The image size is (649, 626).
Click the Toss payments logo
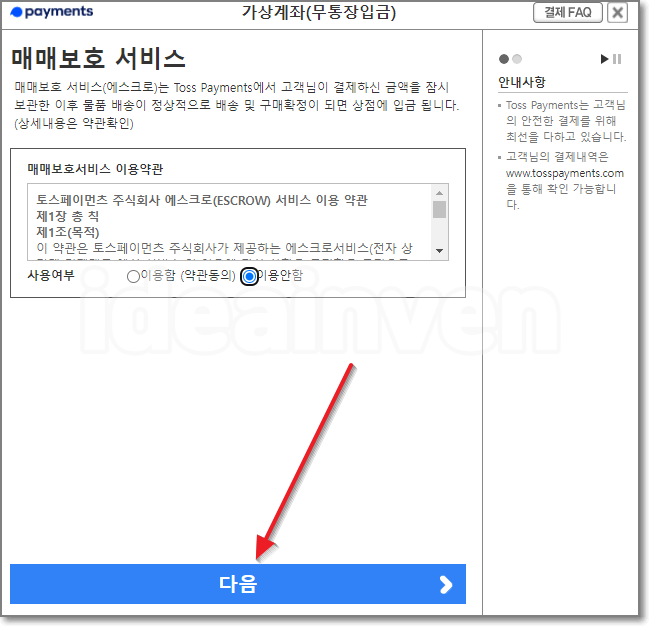pos(52,12)
